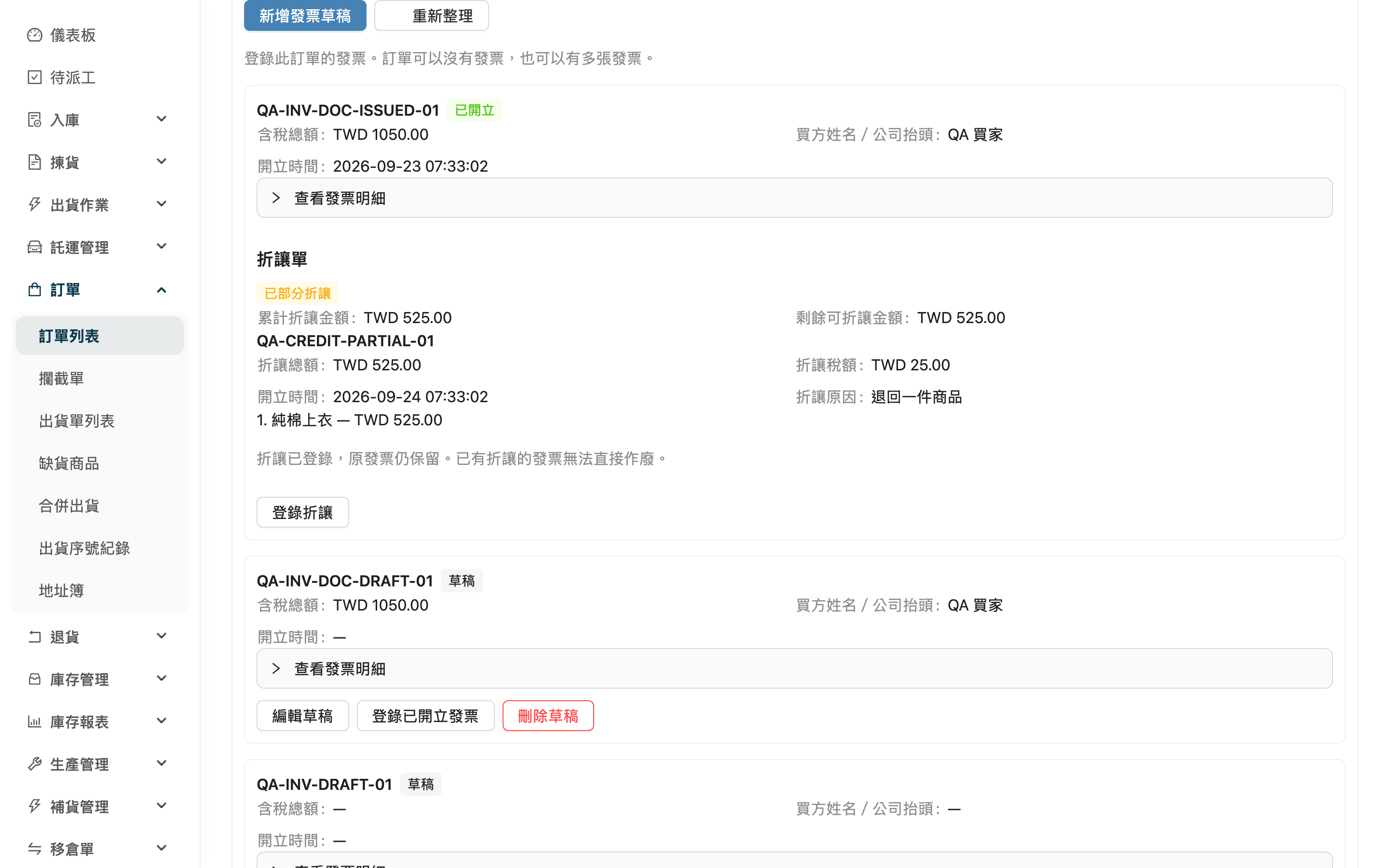Click 登錄折讓 button
Screen dimensions: 1389x868
click(302, 512)
